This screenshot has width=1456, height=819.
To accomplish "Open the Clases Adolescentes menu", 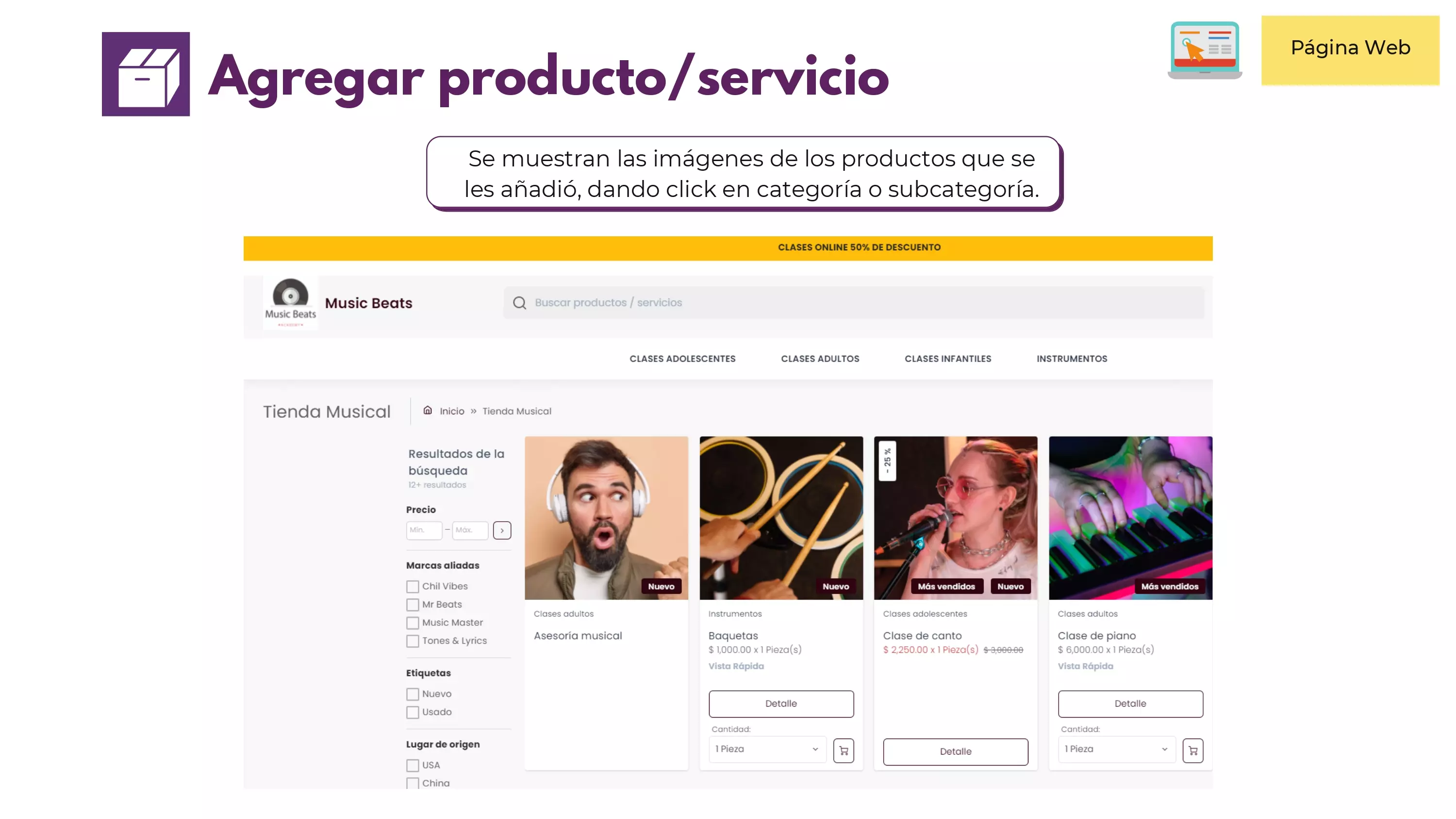I will click(682, 359).
